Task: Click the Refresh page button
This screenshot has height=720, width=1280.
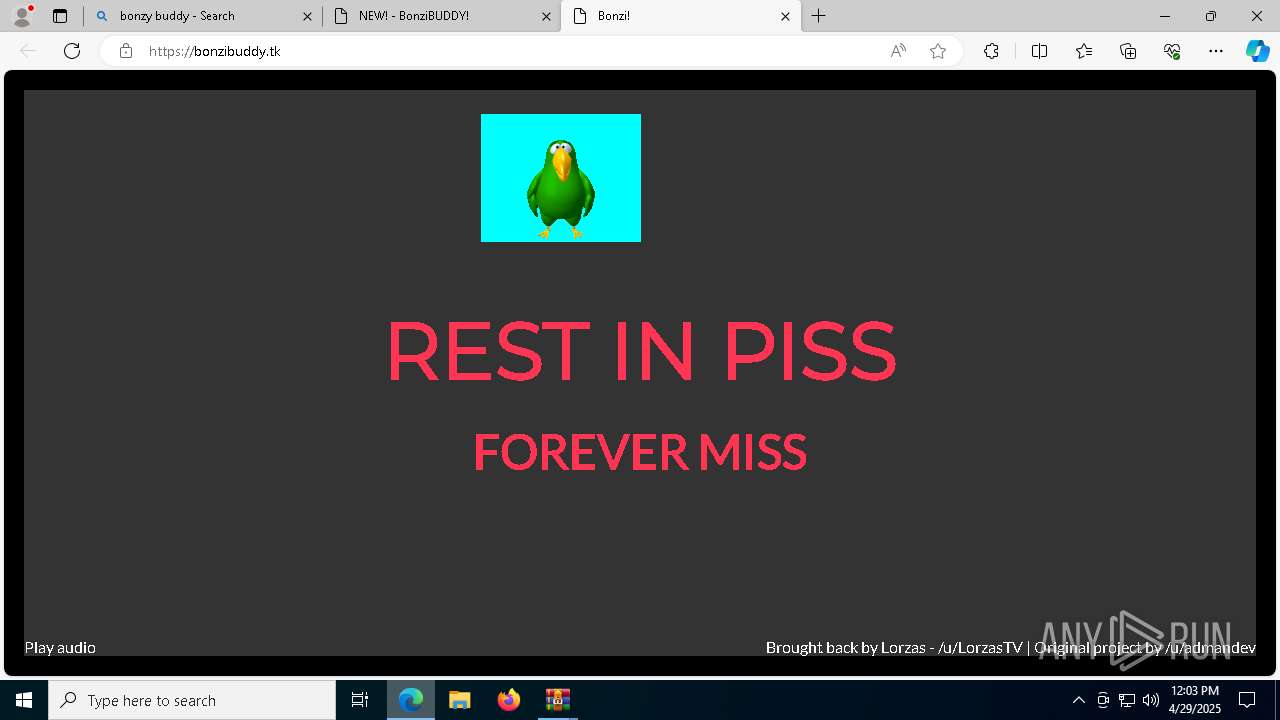Action: coord(72,51)
